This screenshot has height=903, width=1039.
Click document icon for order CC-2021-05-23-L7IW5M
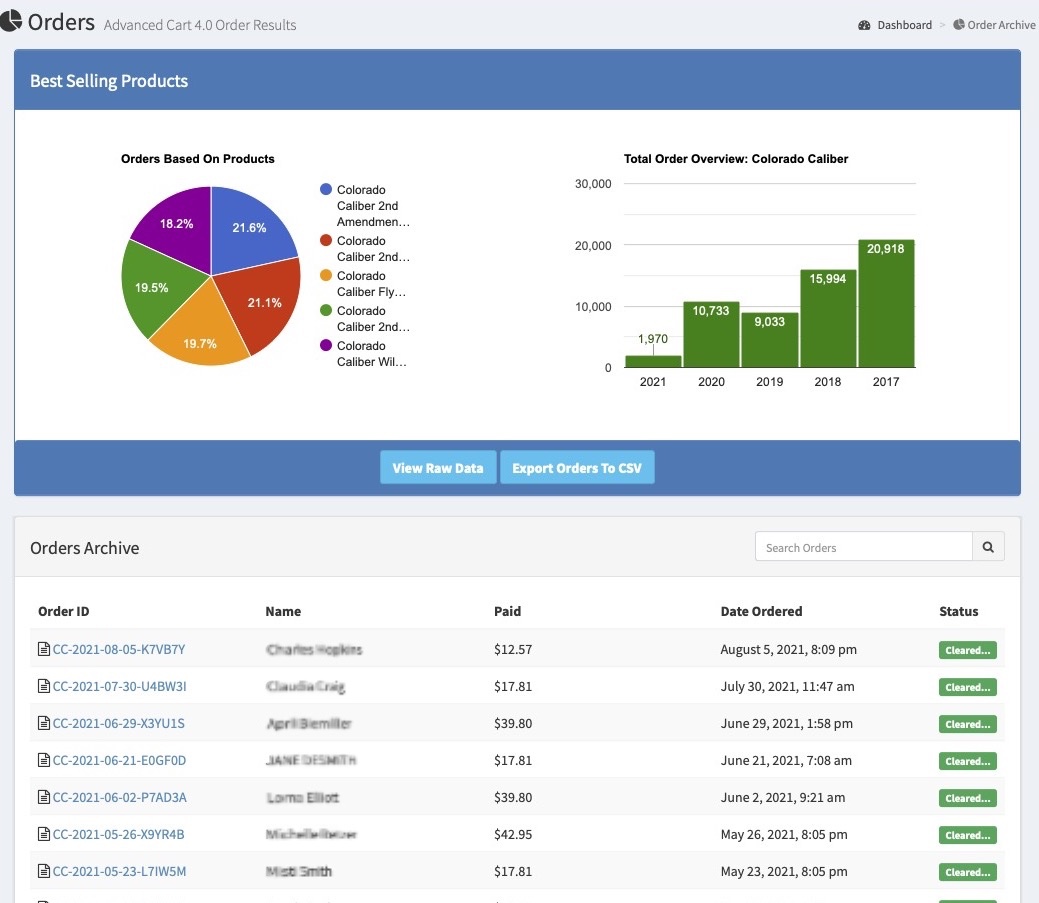pyautogui.click(x=44, y=871)
